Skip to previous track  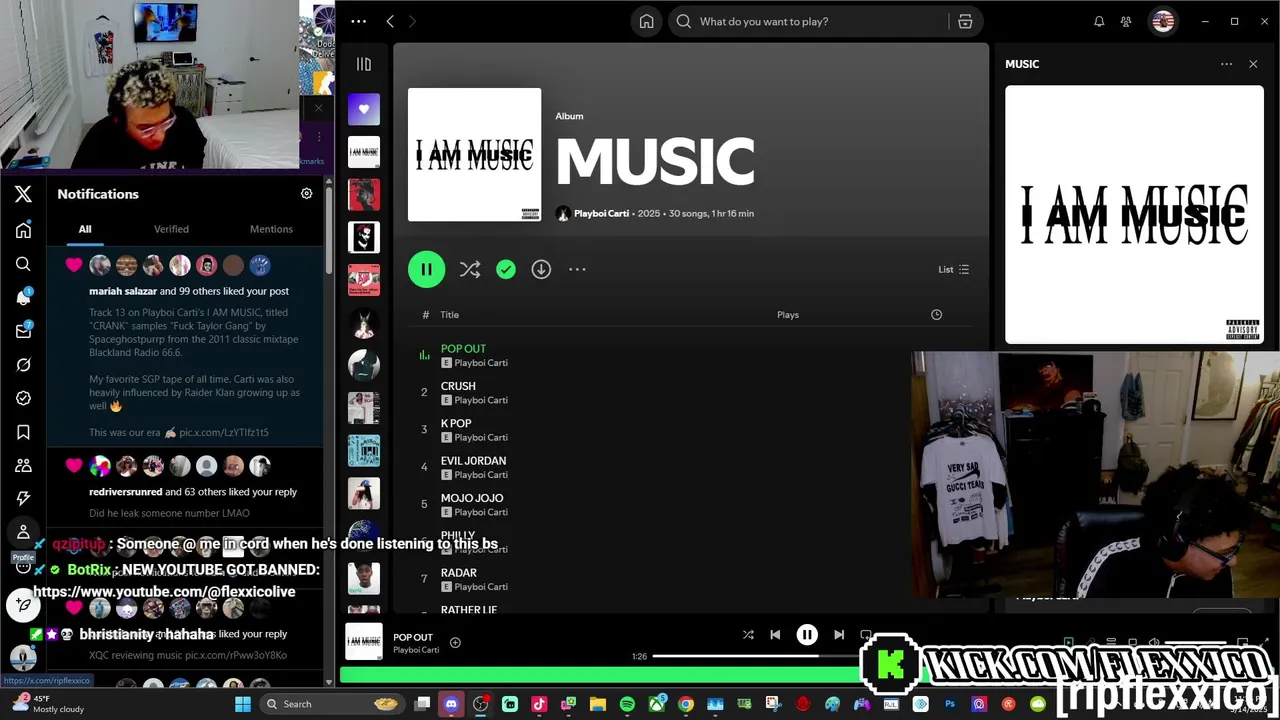775,635
